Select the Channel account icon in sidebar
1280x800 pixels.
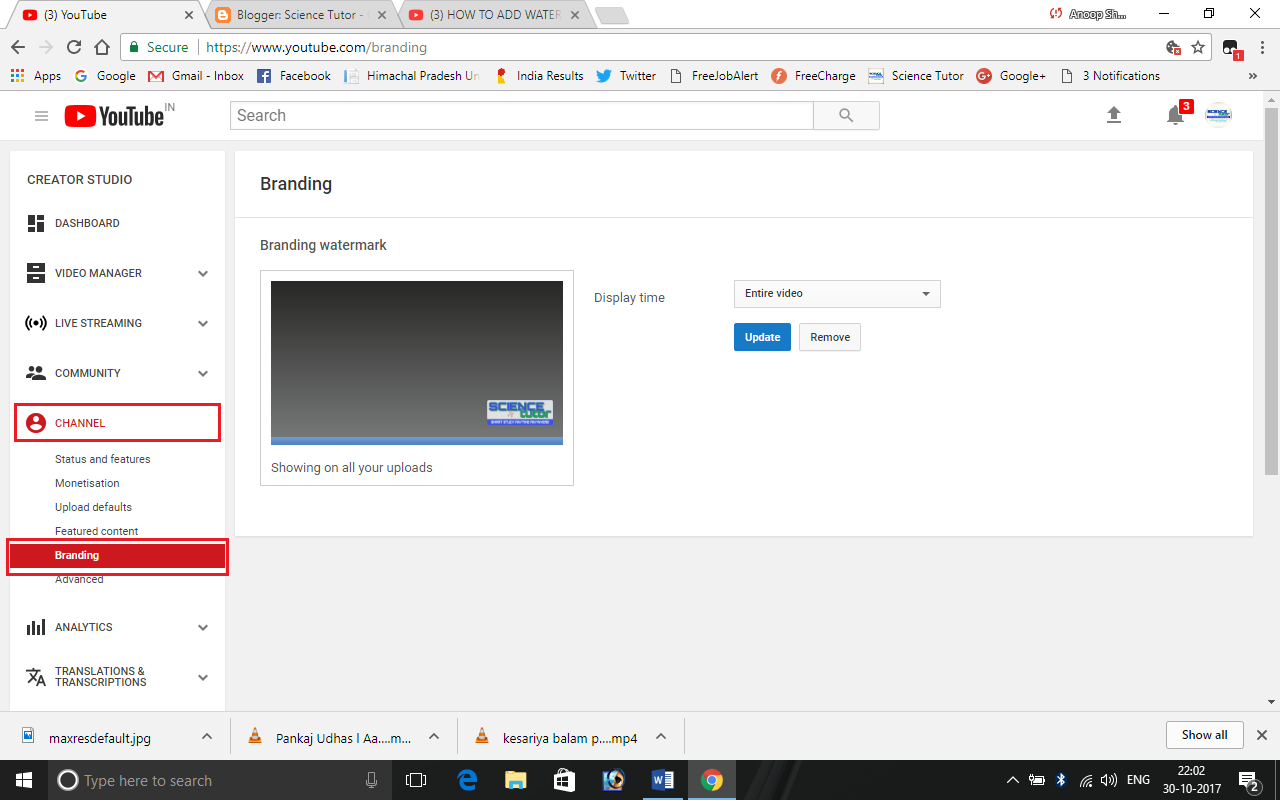[x=36, y=422]
